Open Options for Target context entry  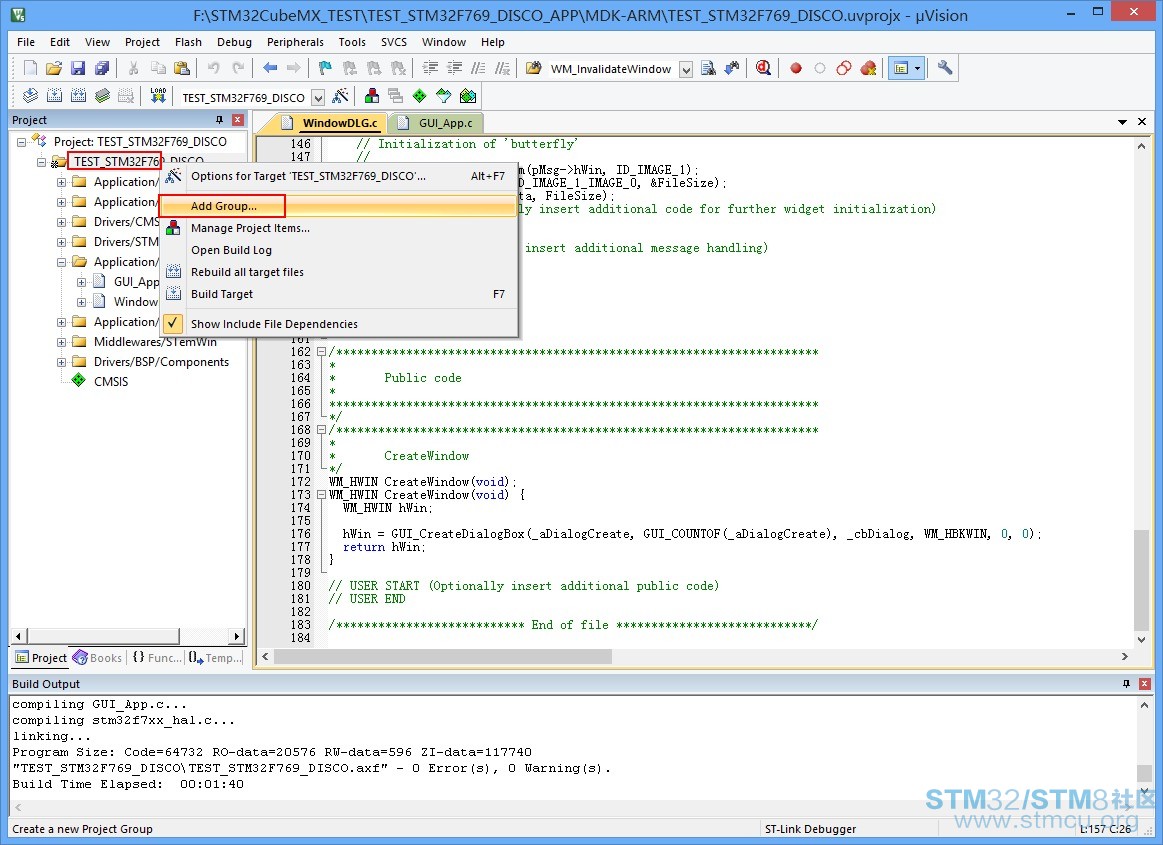pos(339,176)
